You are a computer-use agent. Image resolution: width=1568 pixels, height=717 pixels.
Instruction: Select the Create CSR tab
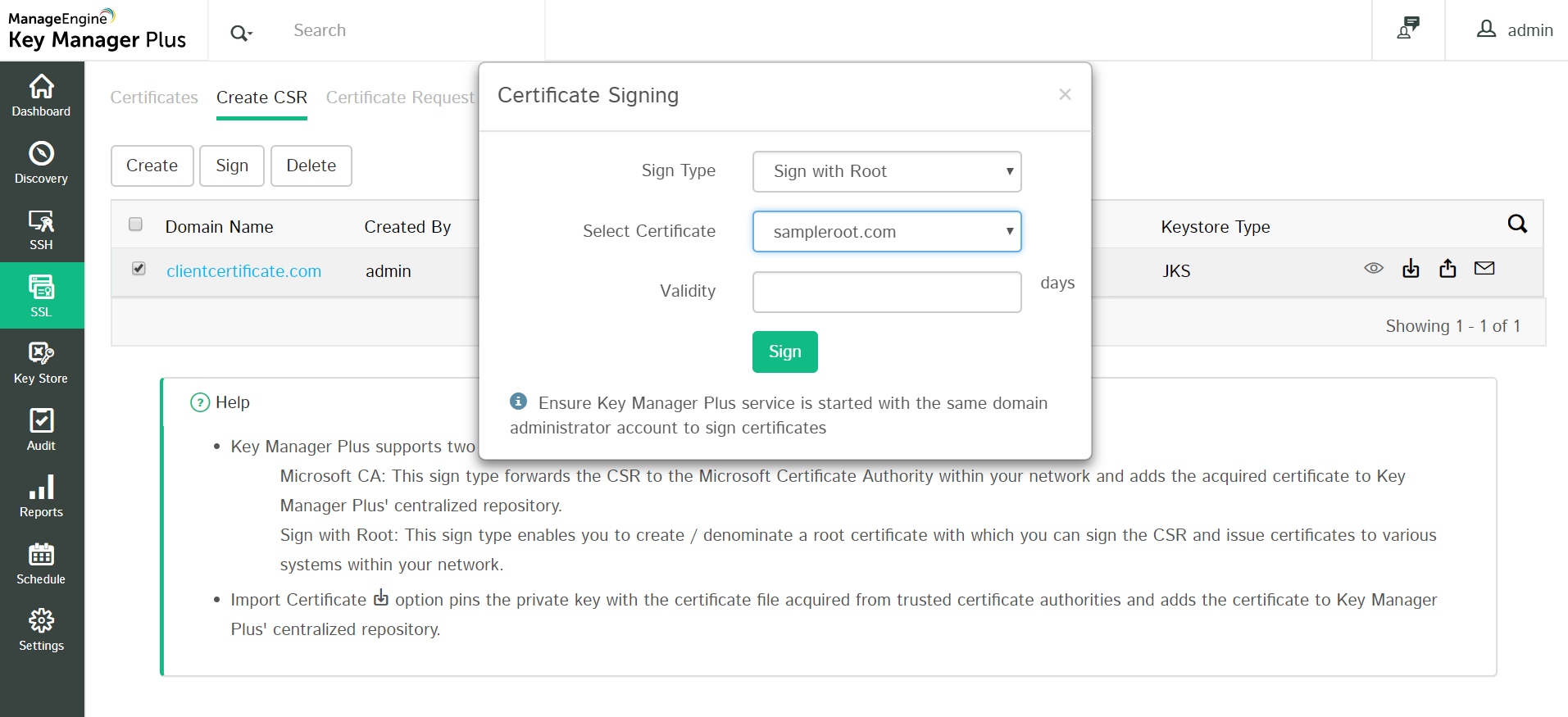click(261, 98)
